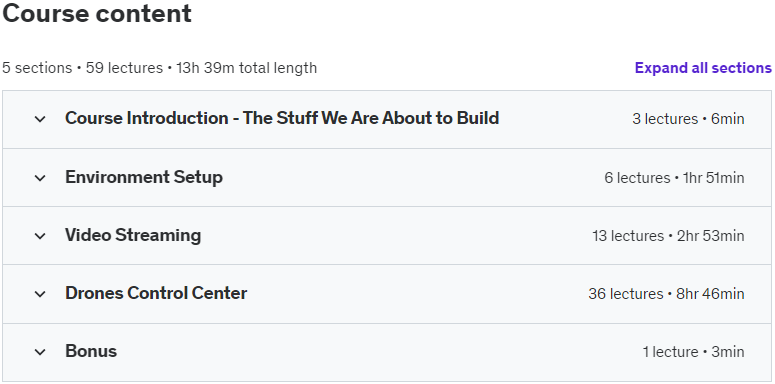Click the 6 lectures • 1hr 51min label
This screenshot has width=775, height=384.
point(674,178)
